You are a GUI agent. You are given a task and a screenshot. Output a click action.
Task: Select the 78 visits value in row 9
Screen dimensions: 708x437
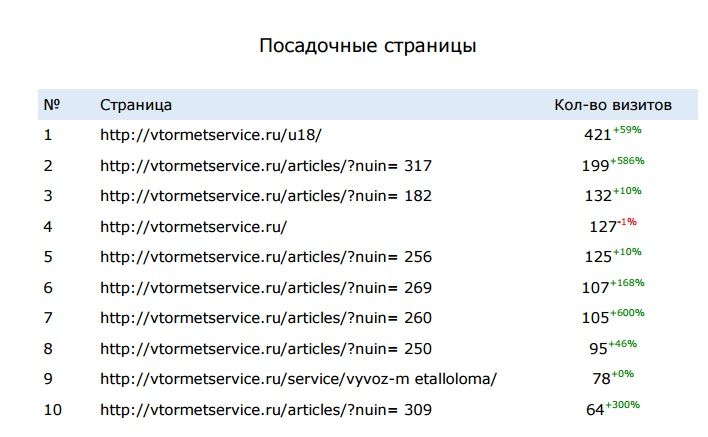(x=600, y=381)
